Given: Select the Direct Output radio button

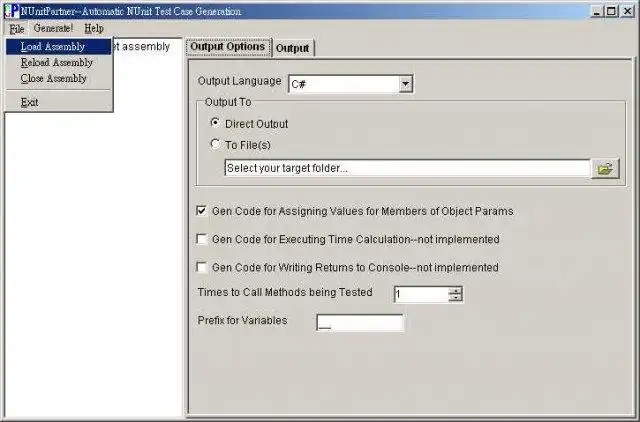Looking at the screenshot, I should pos(215,123).
